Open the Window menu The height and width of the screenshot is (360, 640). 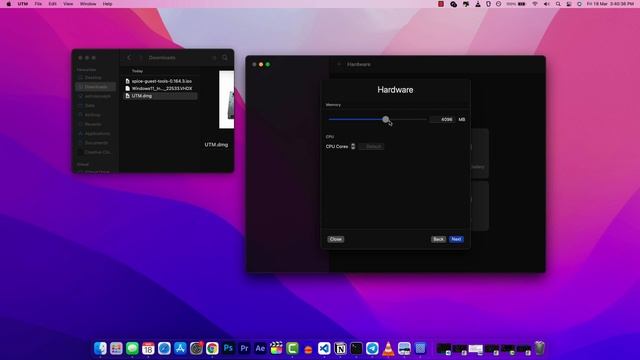click(x=88, y=4)
